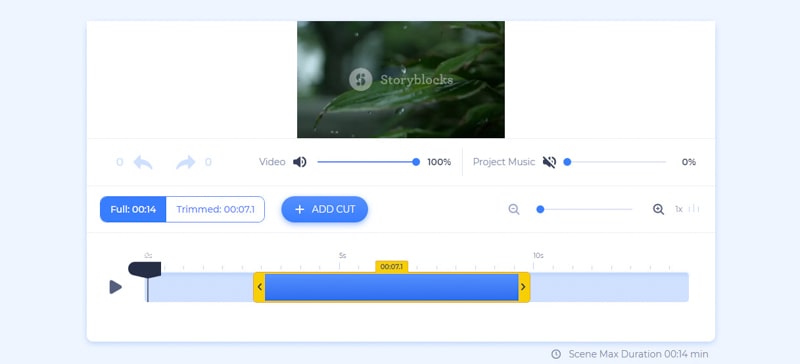
Task: Click the Project Music volume slider handle
Action: (x=567, y=162)
